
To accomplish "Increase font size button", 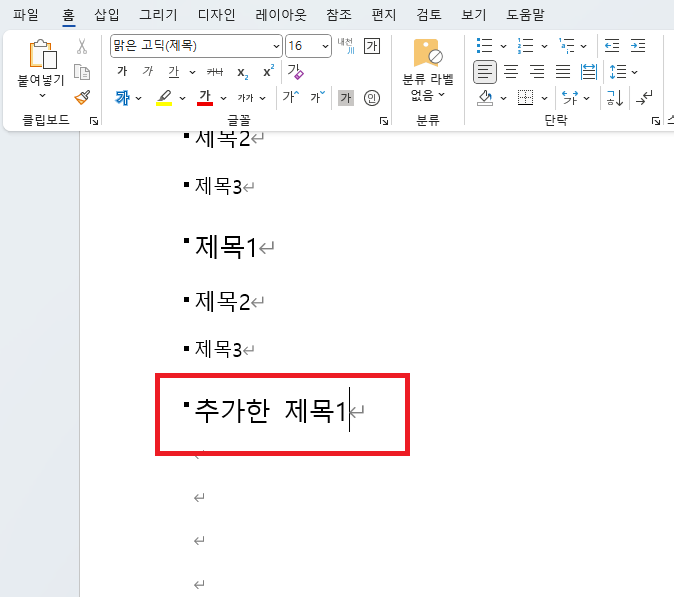I will [291, 97].
